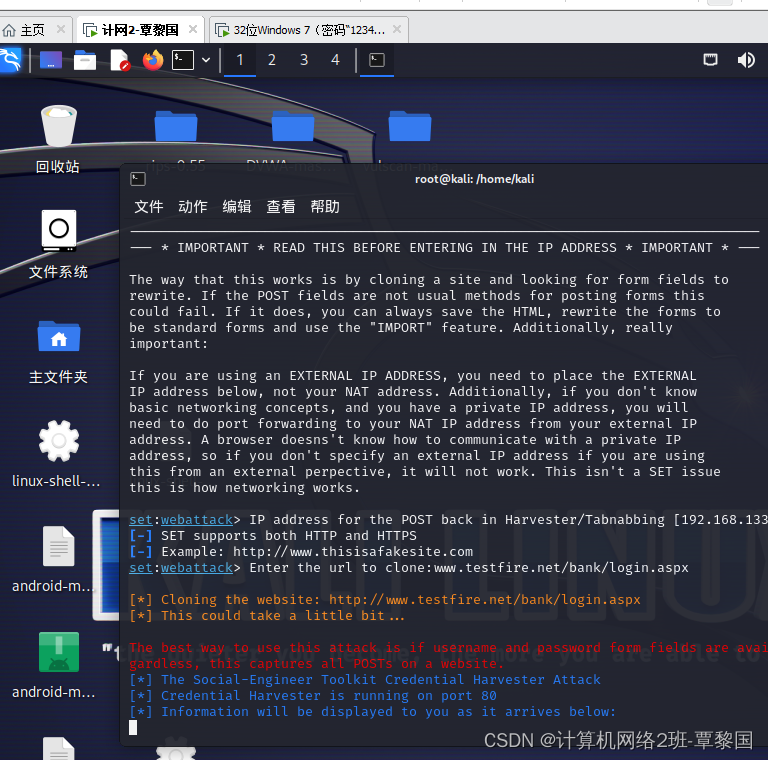Launch the text editor from the panel

[120, 60]
